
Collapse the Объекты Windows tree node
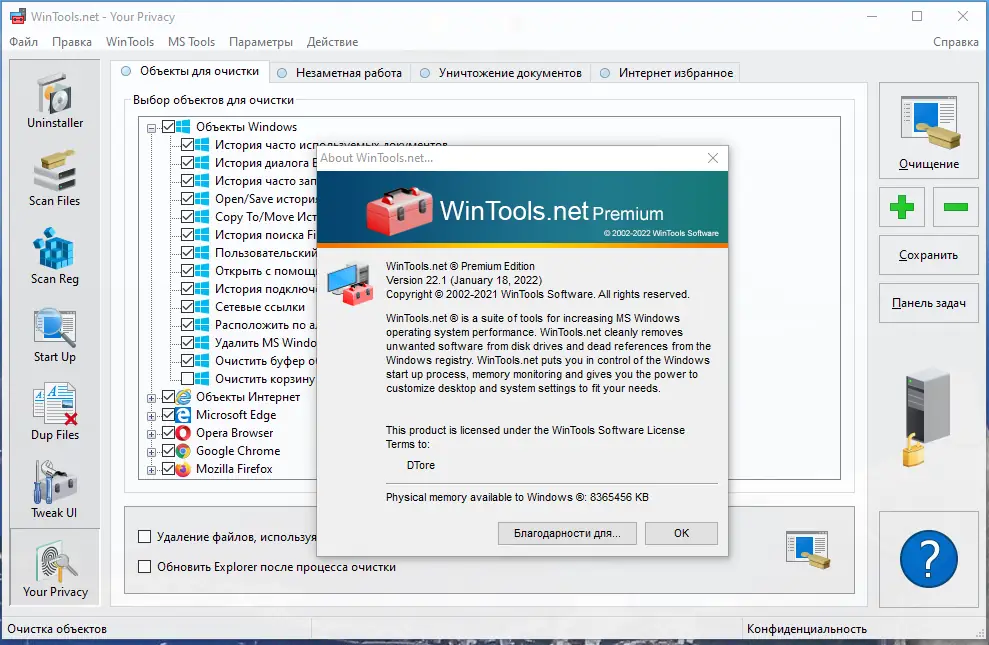tap(151, 128)
